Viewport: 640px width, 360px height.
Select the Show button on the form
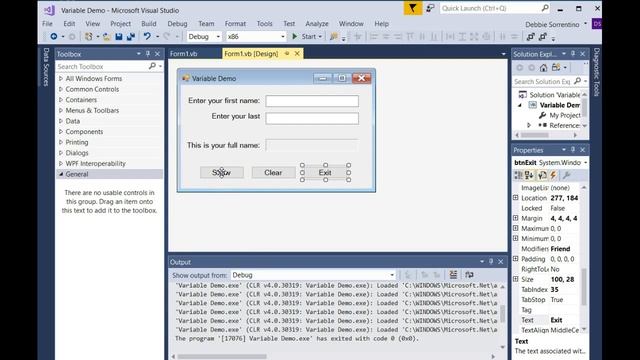pos(222,173)
